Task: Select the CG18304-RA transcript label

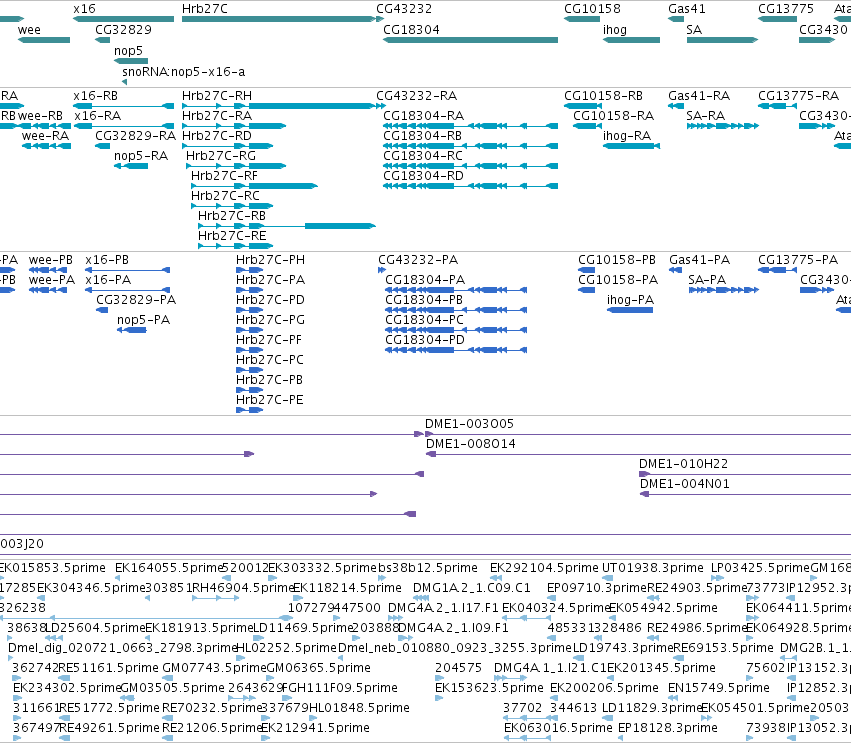Action: tap(423, 116)
